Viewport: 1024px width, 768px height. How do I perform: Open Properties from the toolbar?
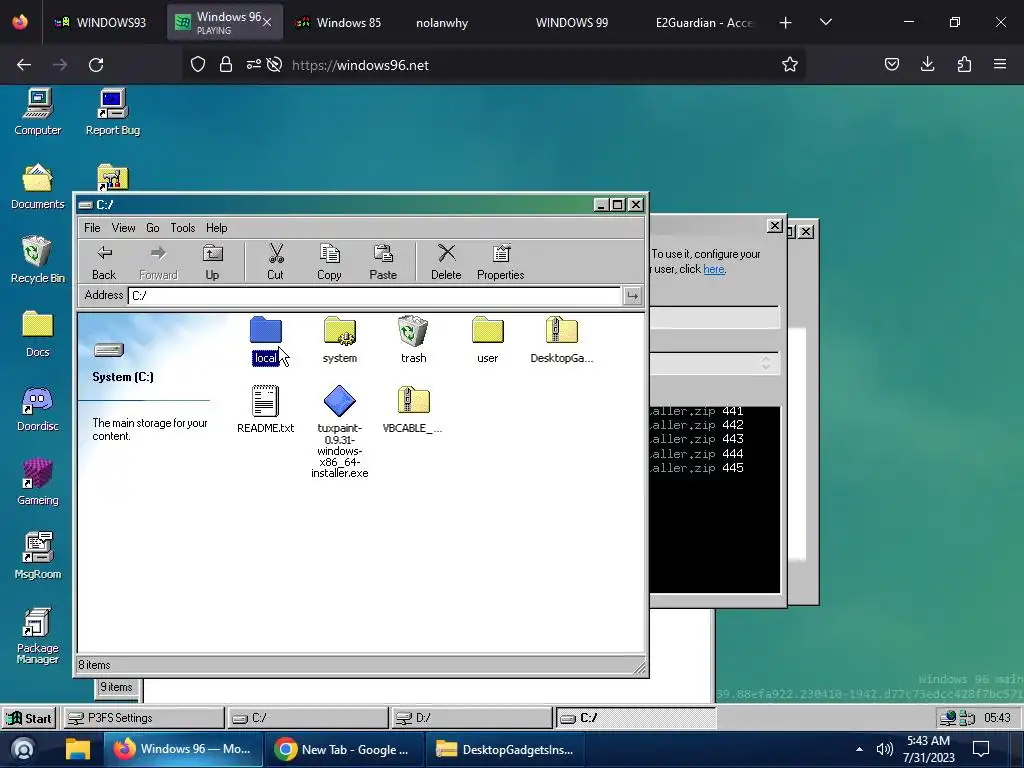(500, 262)
